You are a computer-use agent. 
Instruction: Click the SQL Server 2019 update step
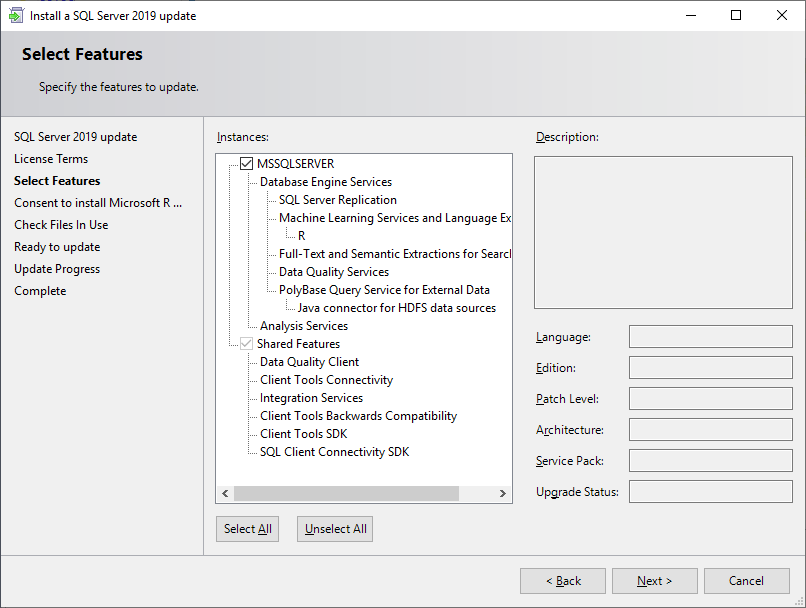coord(76,137)
